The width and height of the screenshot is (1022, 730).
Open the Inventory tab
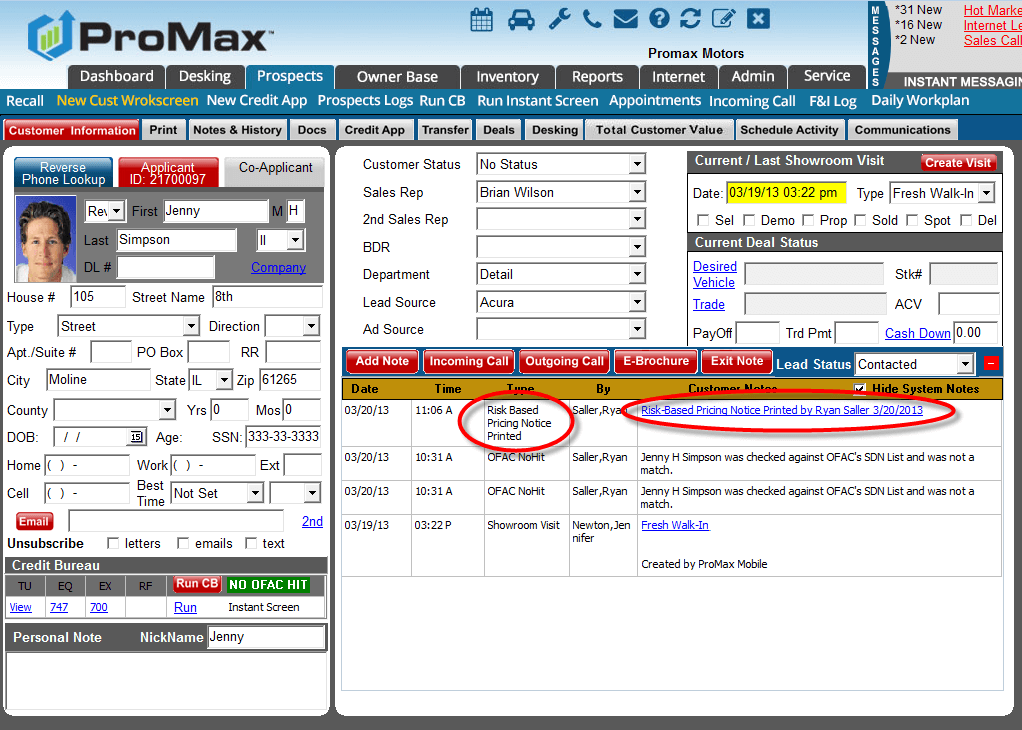507,77
